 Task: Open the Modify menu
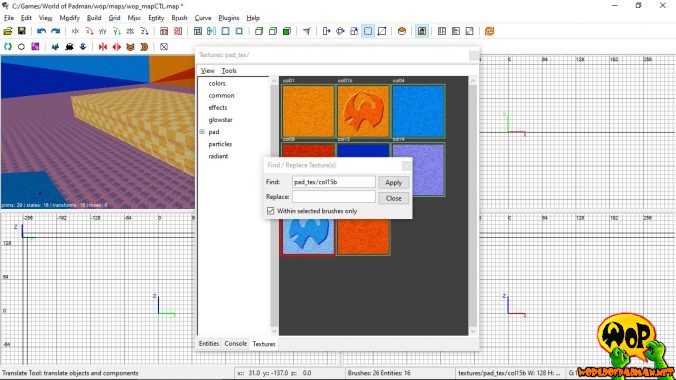69,18
